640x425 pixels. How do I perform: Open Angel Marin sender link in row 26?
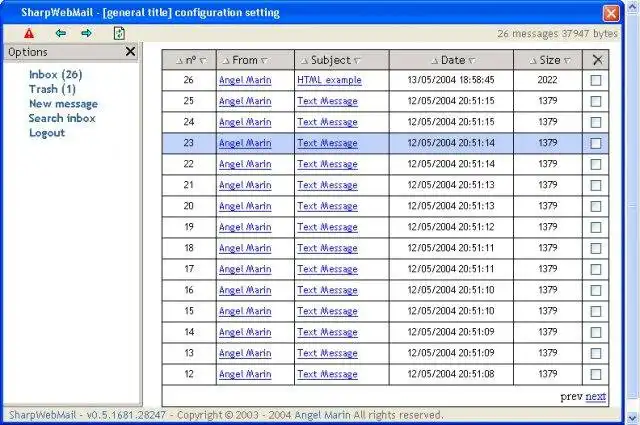pyautogui.click(x=245, y=80)
